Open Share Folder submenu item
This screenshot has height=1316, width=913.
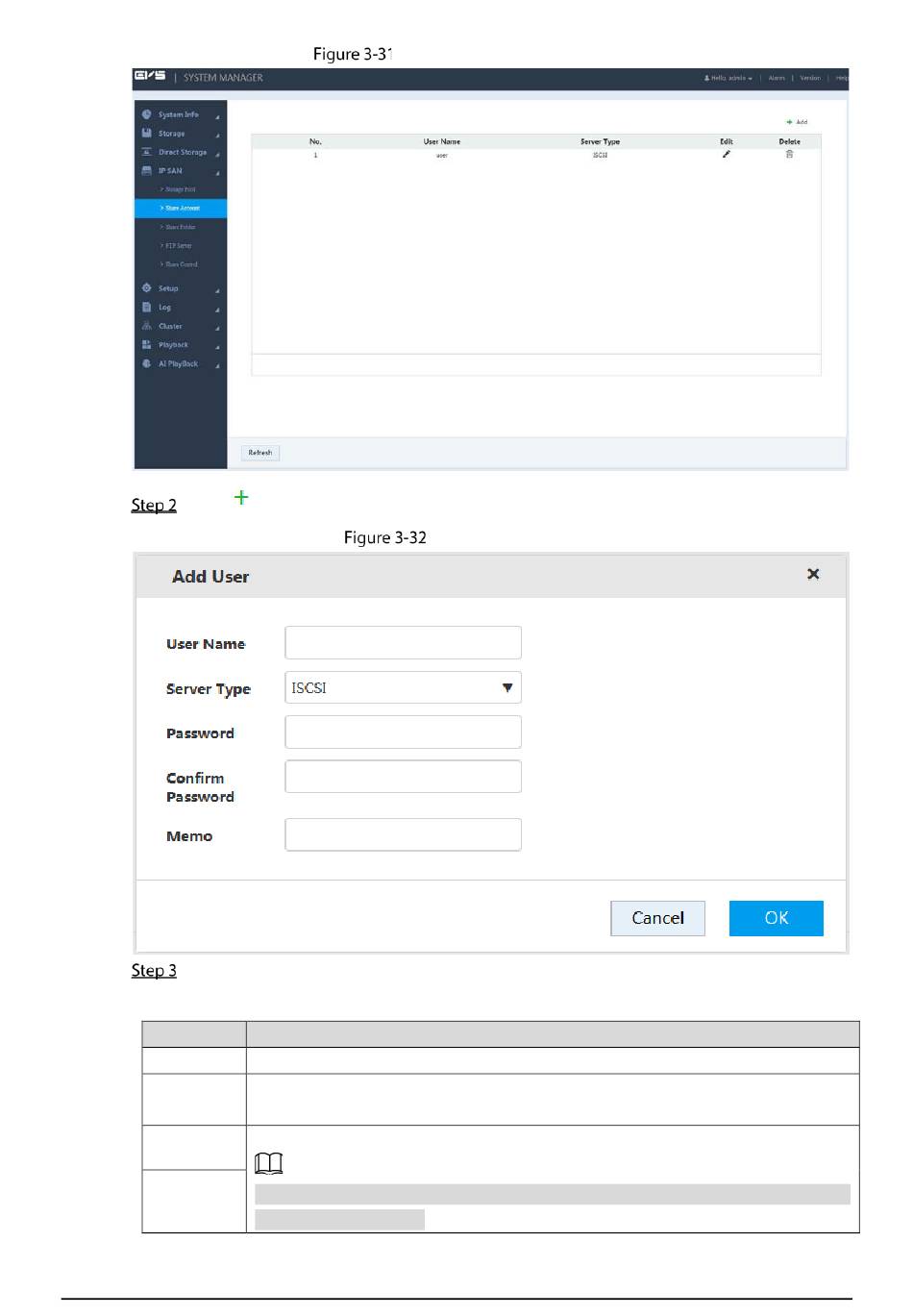point(179,227)
